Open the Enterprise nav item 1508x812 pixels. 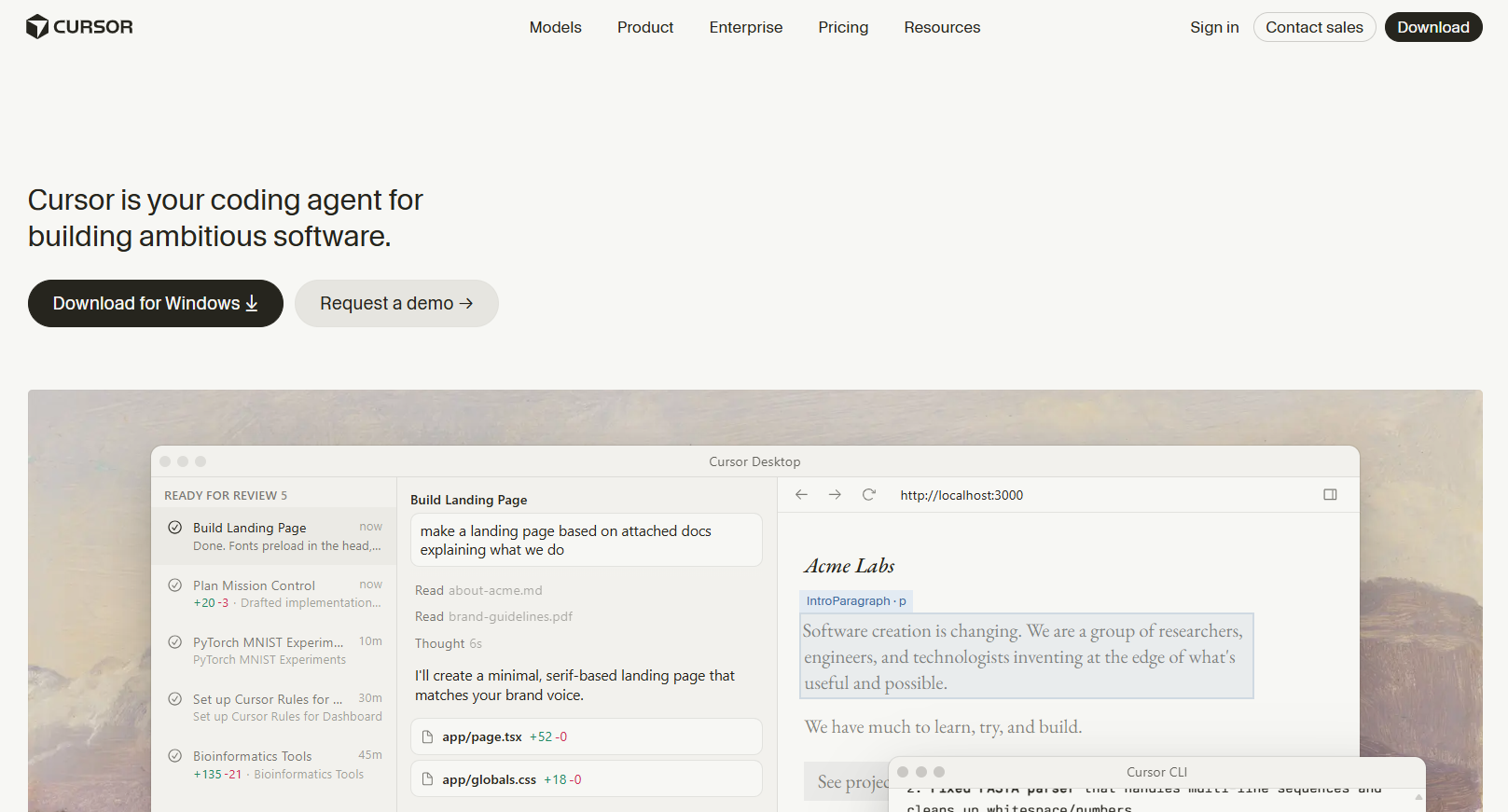point(746,27)
